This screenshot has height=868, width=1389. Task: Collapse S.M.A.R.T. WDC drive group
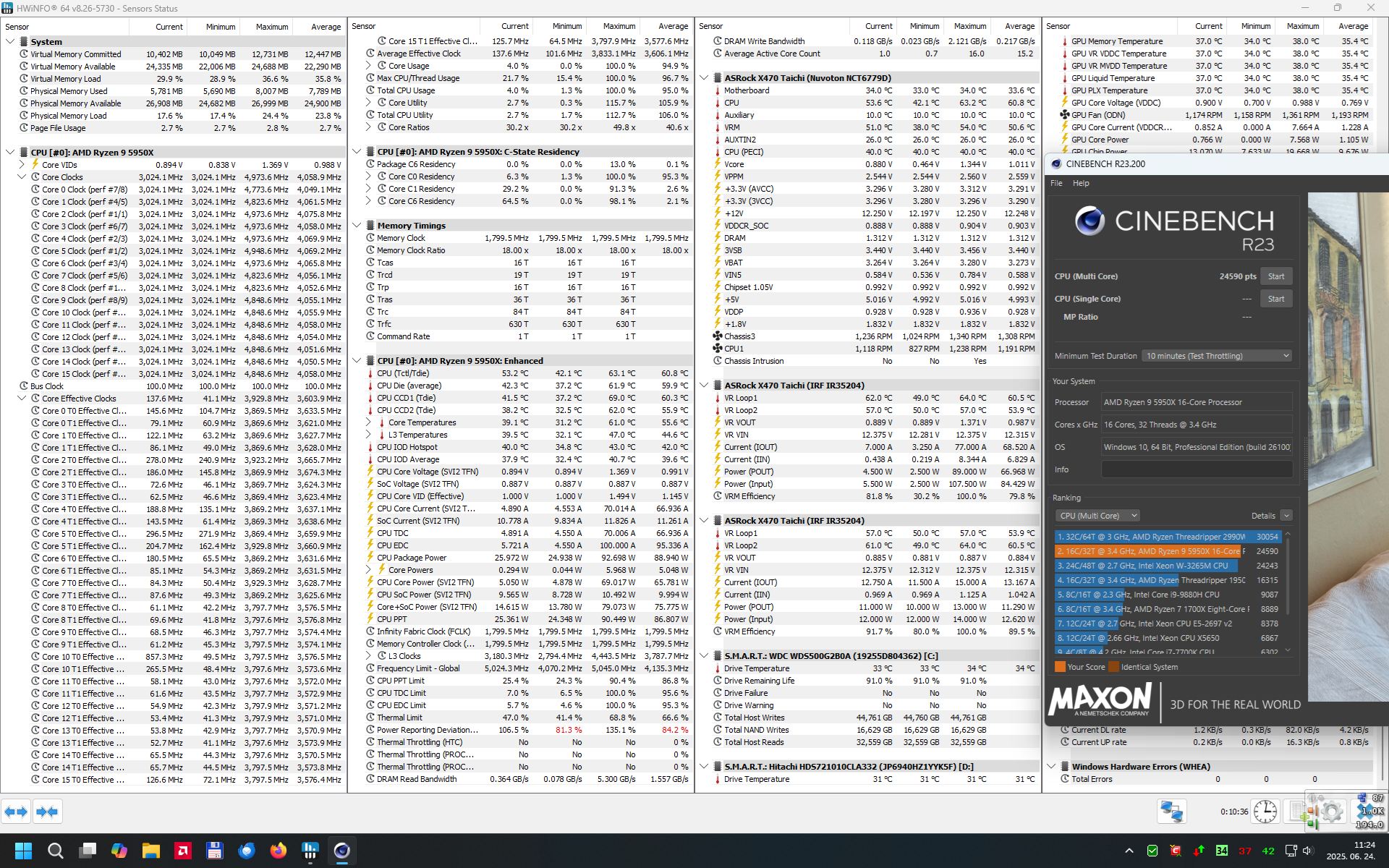click(704, 656)
